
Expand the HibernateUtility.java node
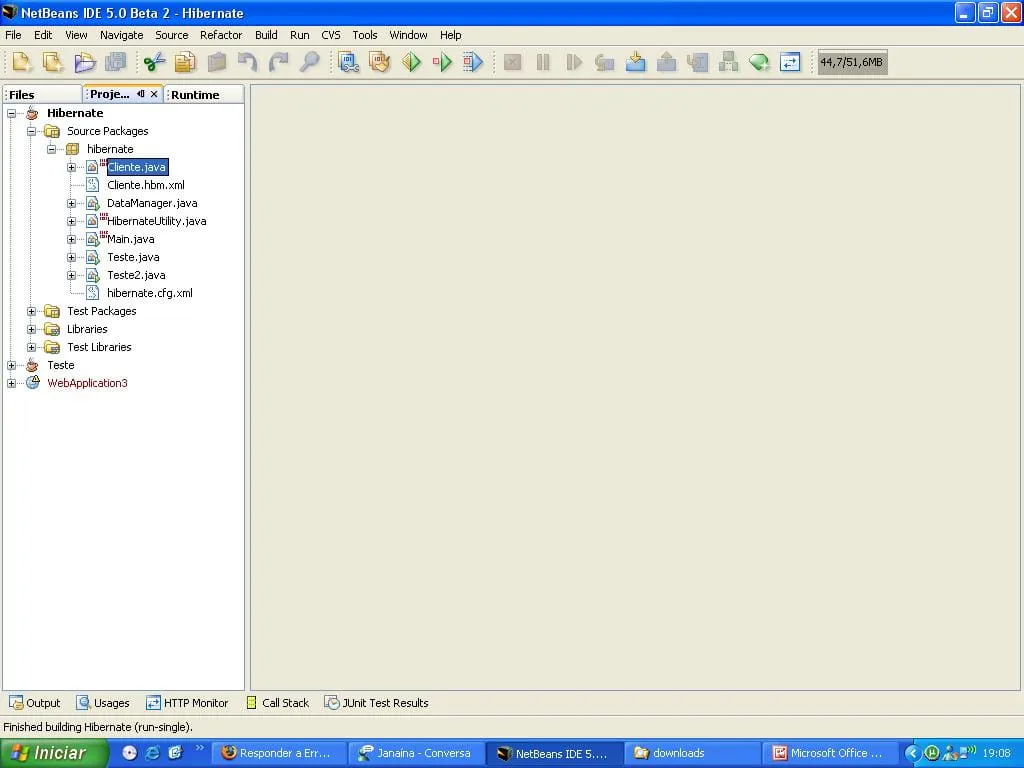click(x=72, y=221)
